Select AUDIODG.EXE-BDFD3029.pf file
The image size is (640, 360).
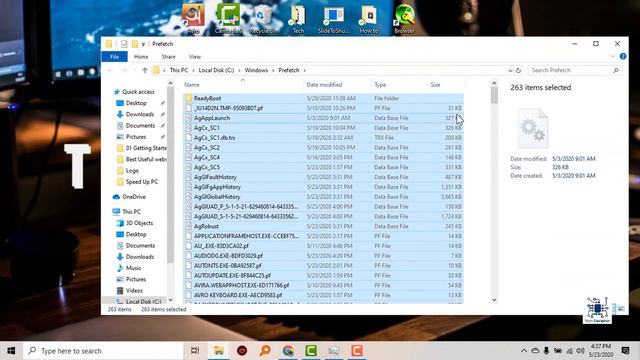coord(228,256)
